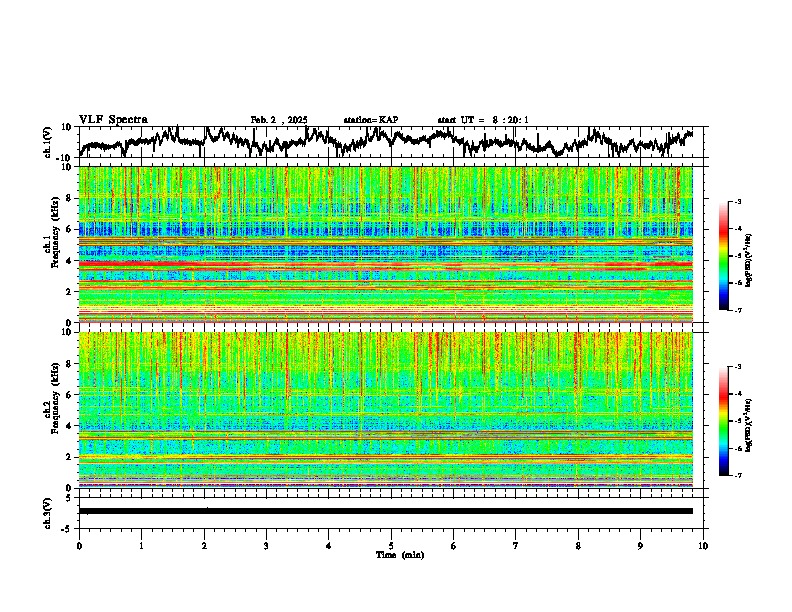Click the time axis tick label "10"
Viewport: 792px width, 612px height.
(x=703, y=546)
